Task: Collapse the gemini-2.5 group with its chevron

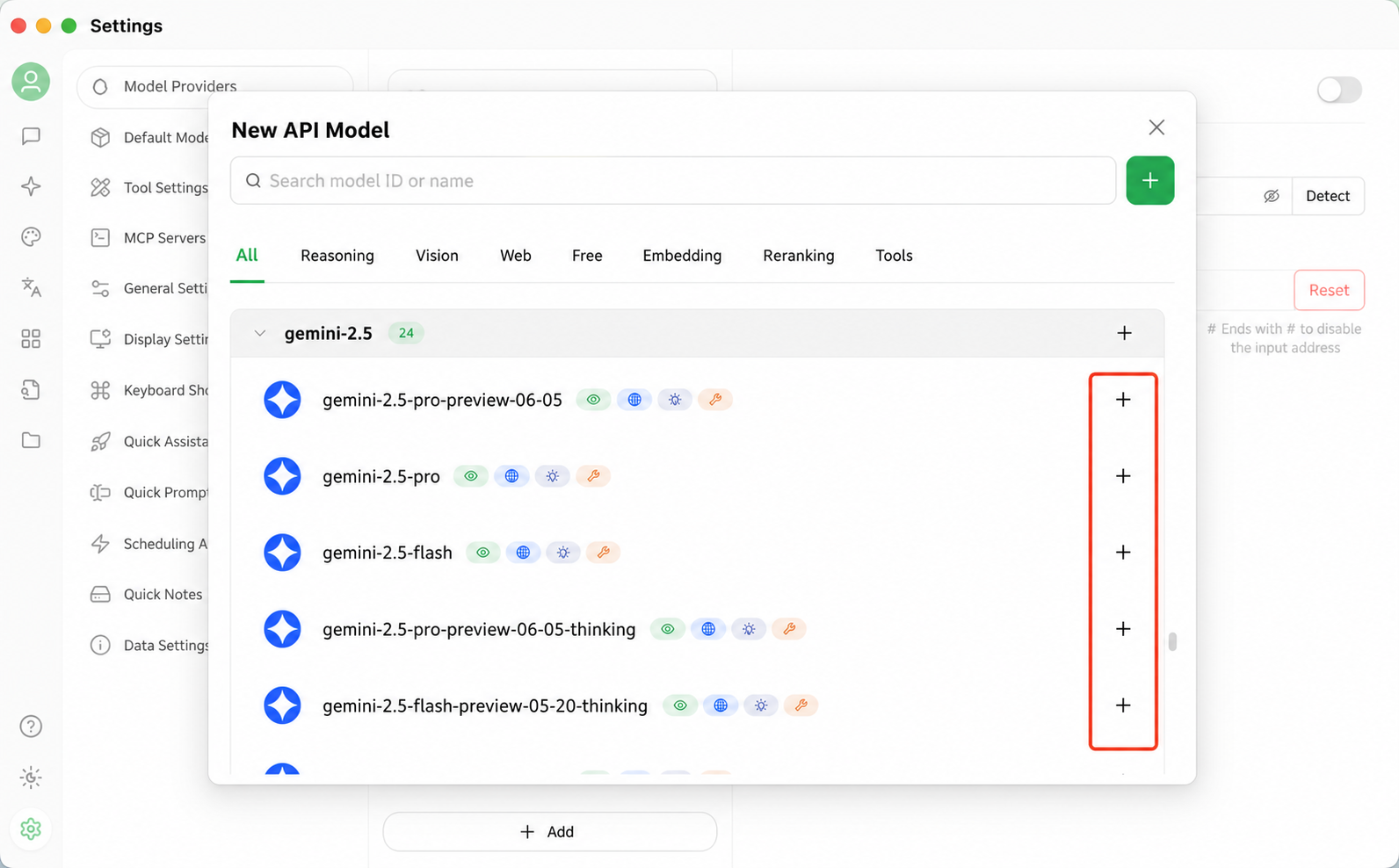Action: [x=260, y=333]
